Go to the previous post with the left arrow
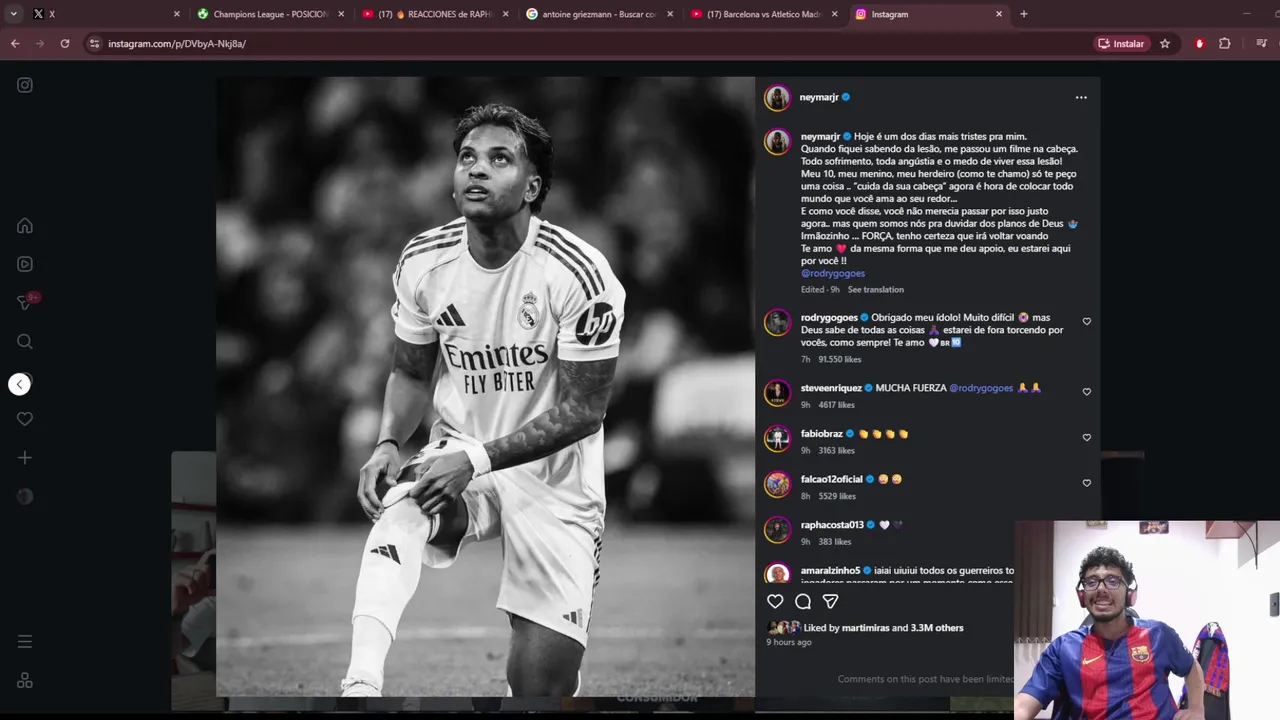Screen dimensions: 1280x720 (19, 385)
